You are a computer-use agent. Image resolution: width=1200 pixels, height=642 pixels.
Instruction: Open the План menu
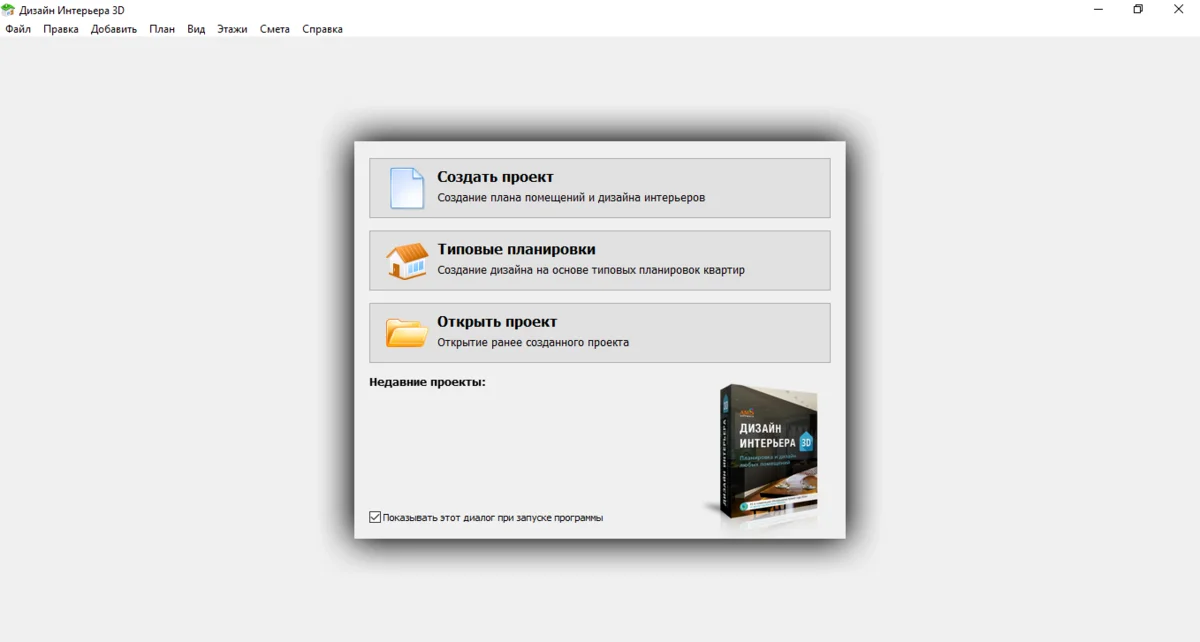(x=162, y=29)
